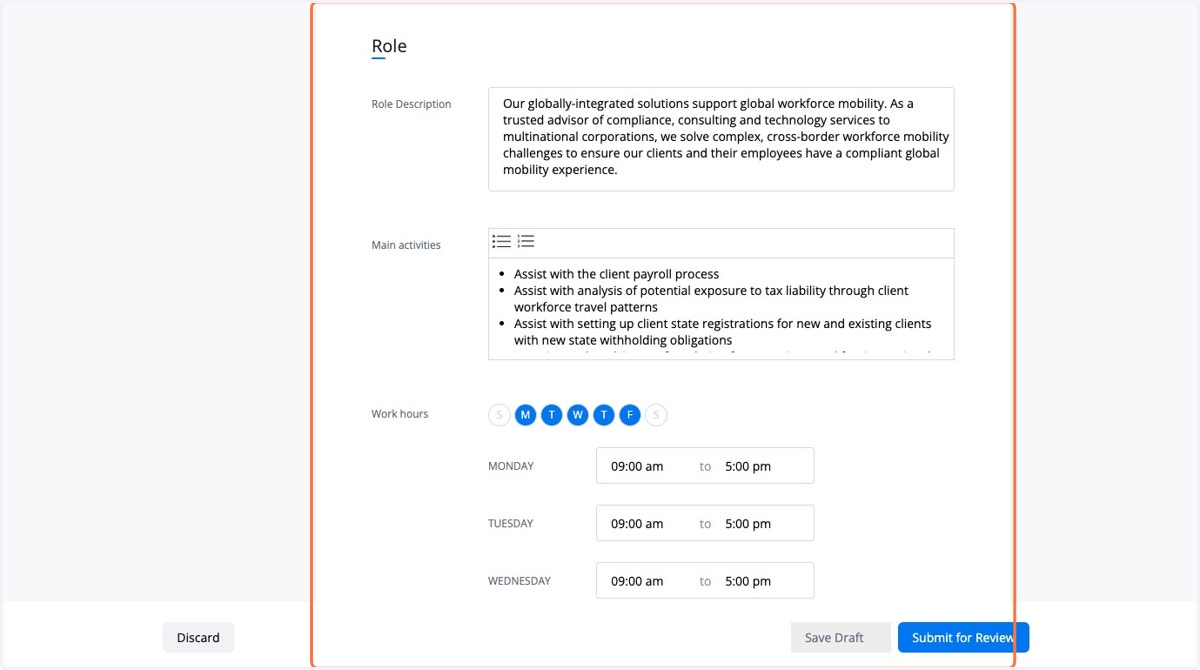Toggle the first S (Sunday) work day
Screen dimensions: 1200x670
coord(500,415)
